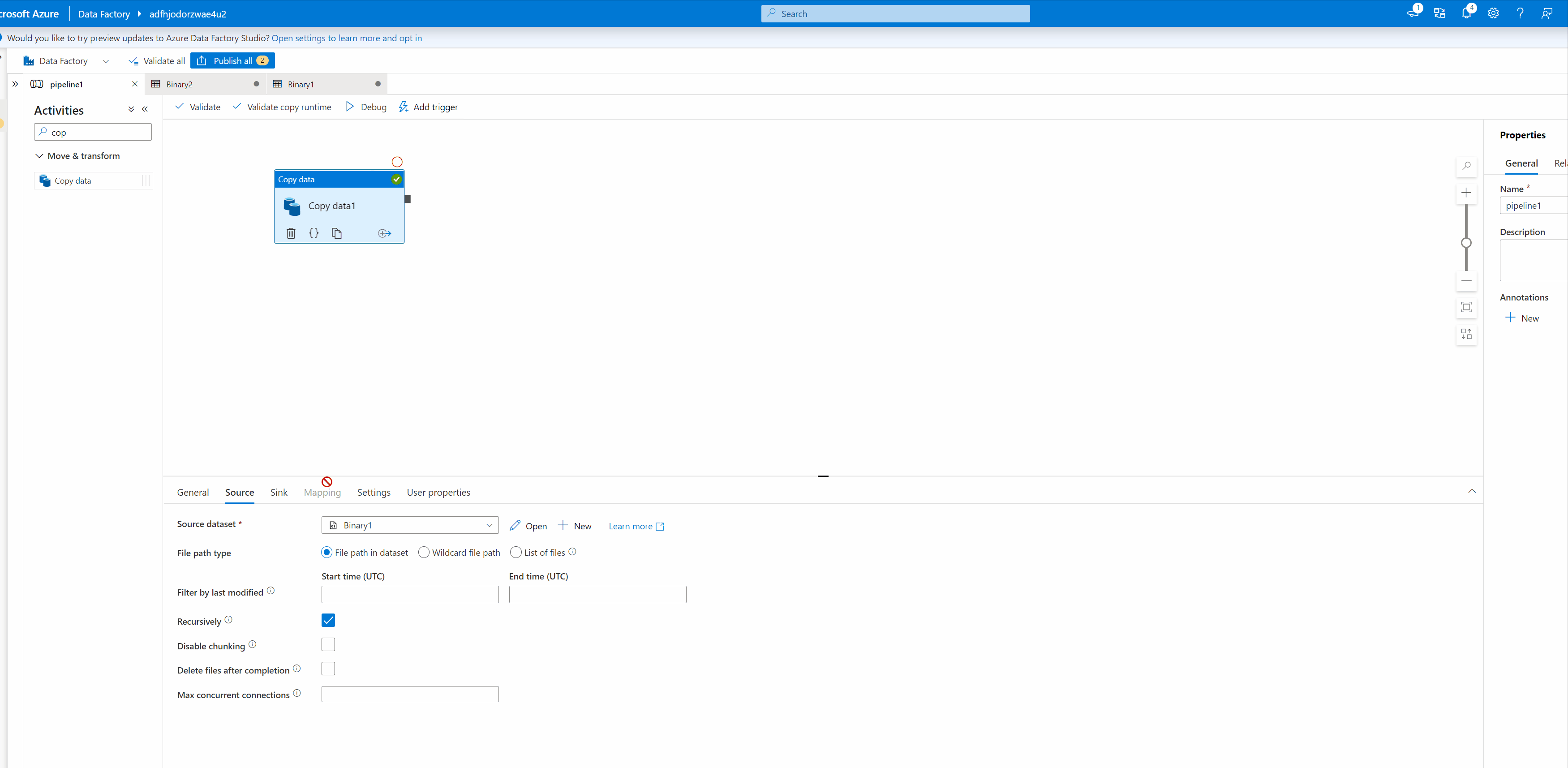View source code with the braces icon
The width and height of the screenshot is (1568, 768).
(314, 233)
